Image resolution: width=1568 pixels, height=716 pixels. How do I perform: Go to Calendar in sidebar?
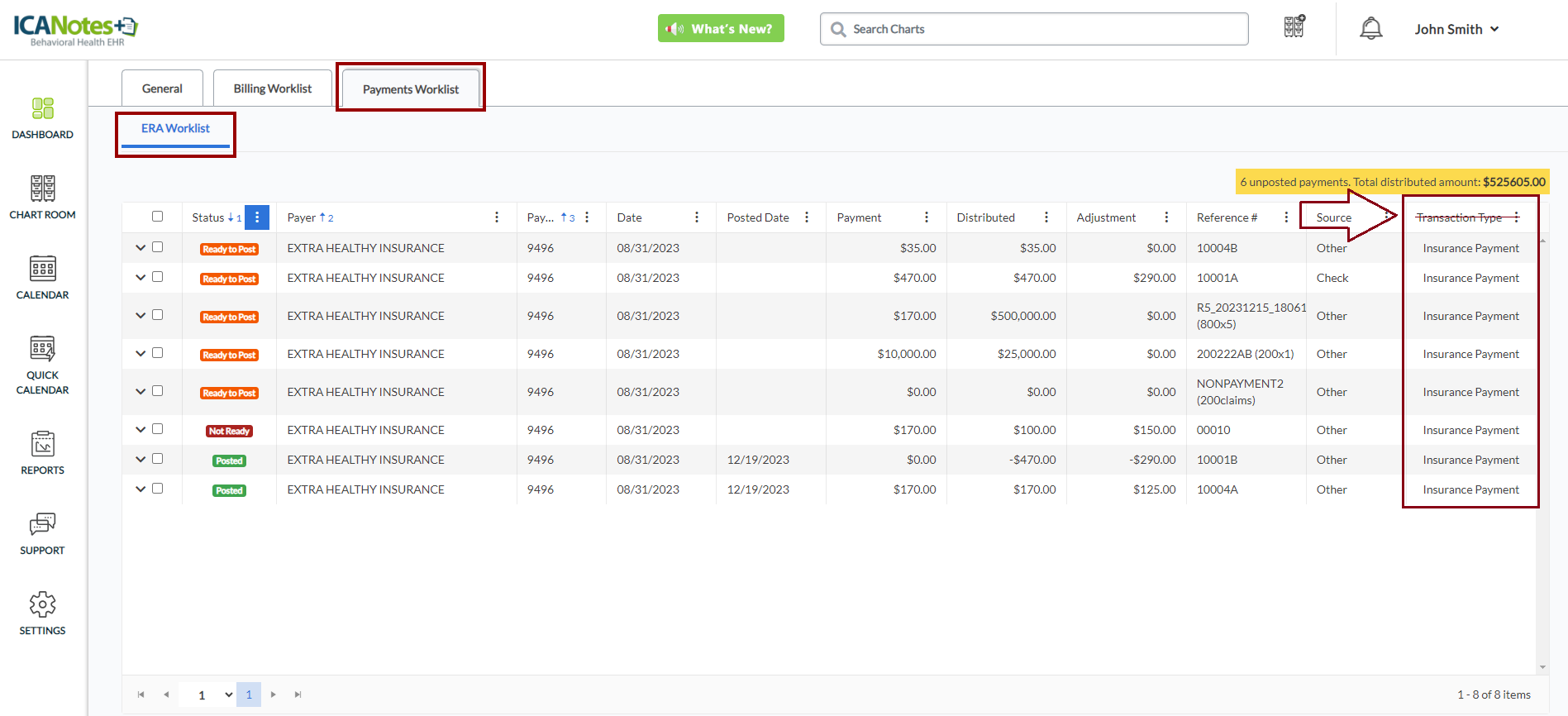tap(42, 277)
